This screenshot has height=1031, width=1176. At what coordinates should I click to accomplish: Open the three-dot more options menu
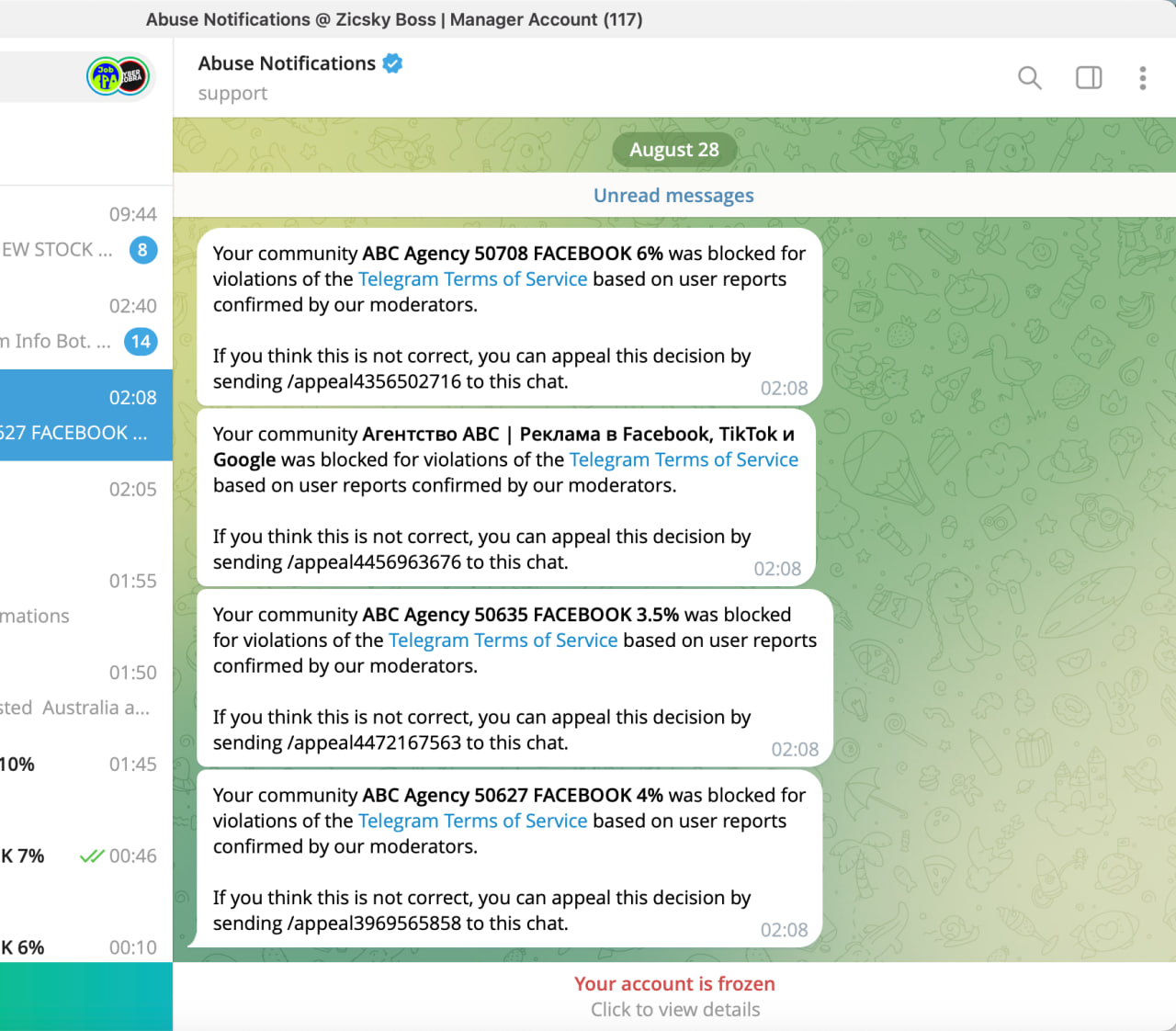pos(1143,78)
